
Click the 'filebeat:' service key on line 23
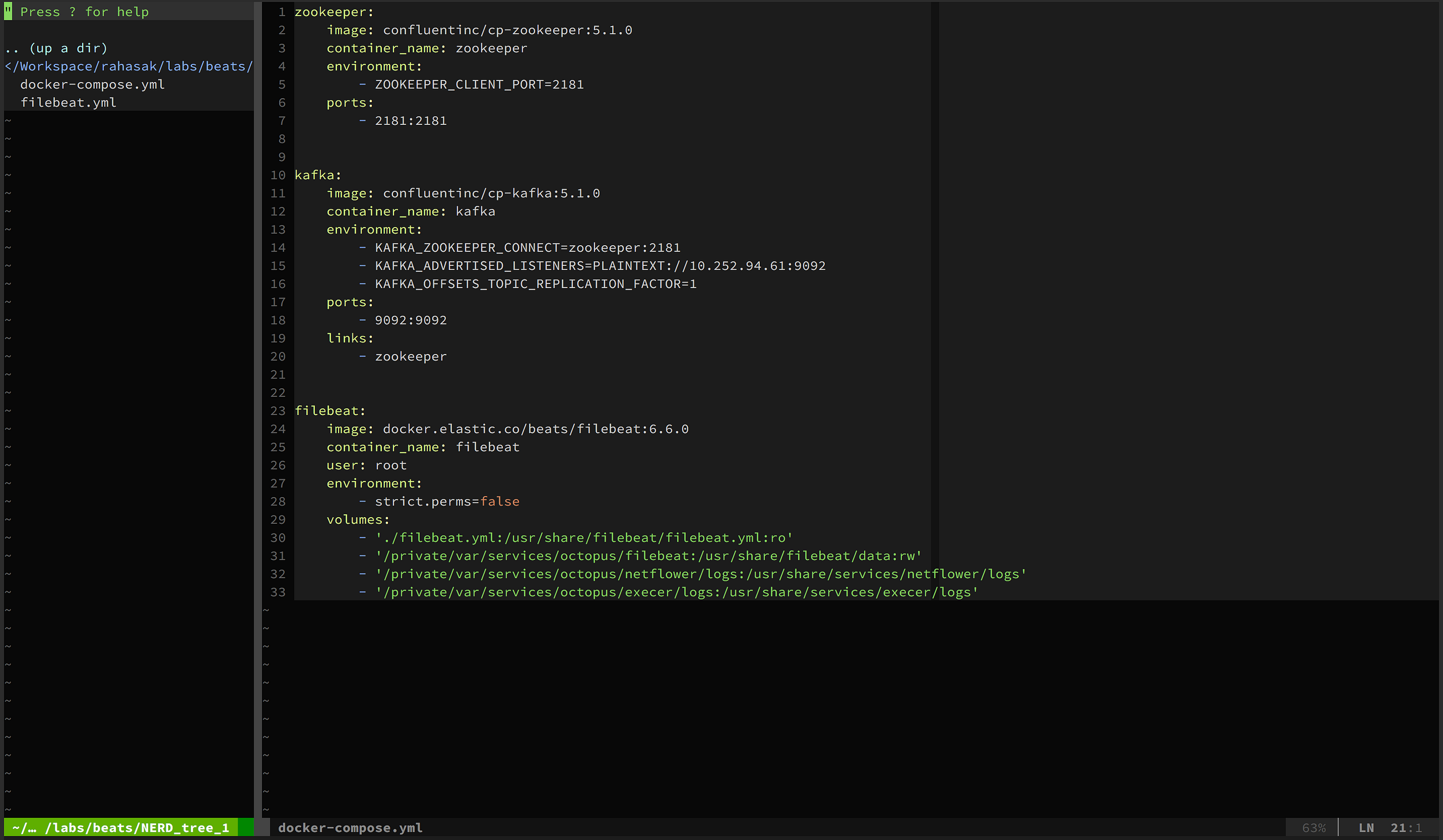coord(329,411)
